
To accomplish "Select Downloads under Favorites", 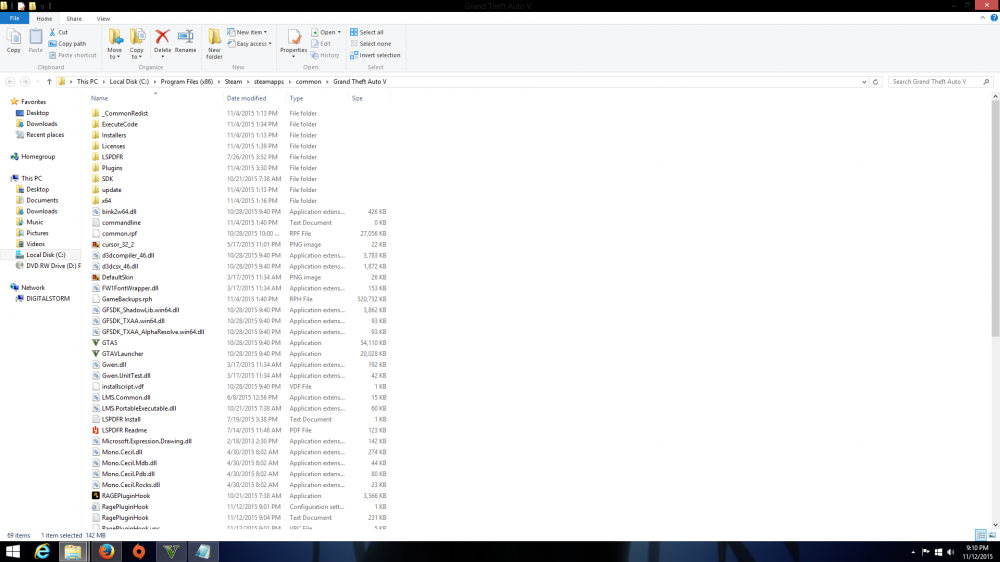I will 41,124.
